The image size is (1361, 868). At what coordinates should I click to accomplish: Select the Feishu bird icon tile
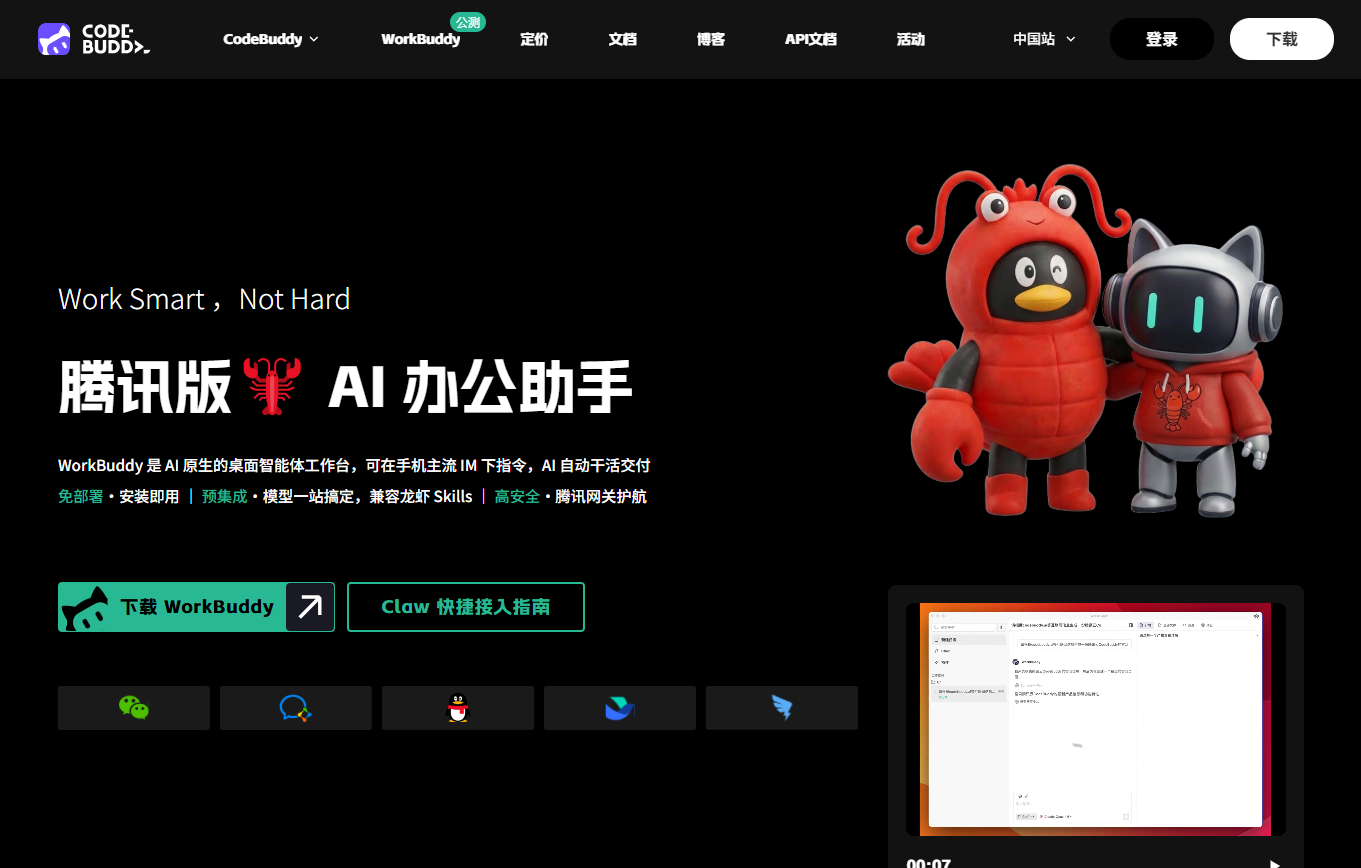(x=620, y=708)
